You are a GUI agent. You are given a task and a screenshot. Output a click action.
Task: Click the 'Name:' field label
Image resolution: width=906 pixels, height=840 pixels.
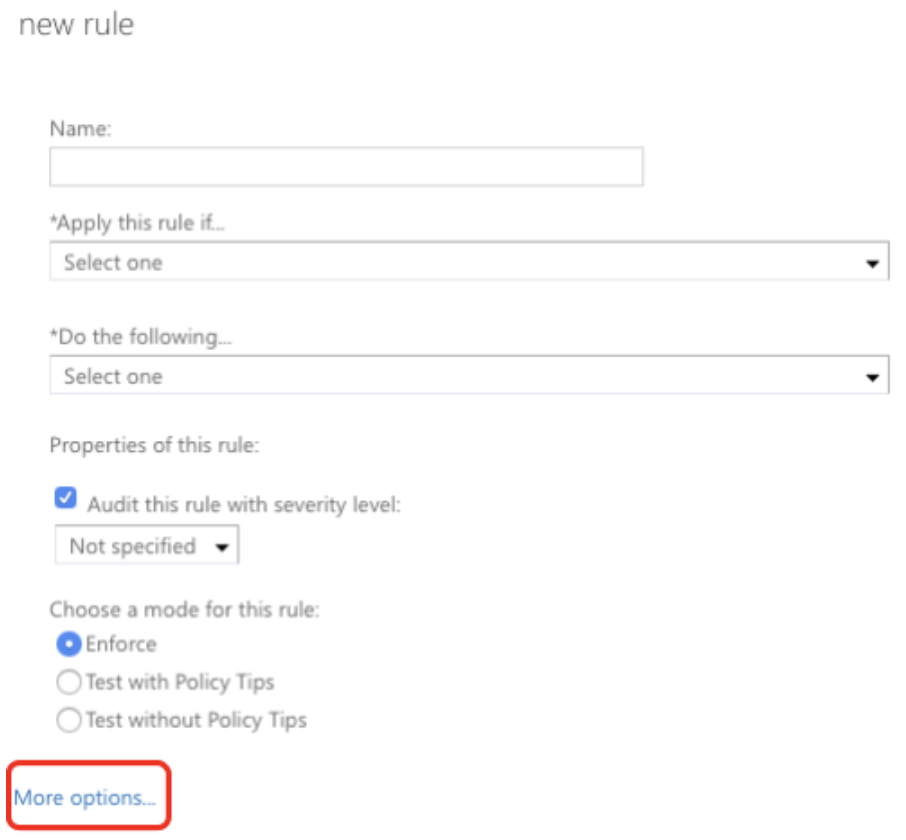80,128
